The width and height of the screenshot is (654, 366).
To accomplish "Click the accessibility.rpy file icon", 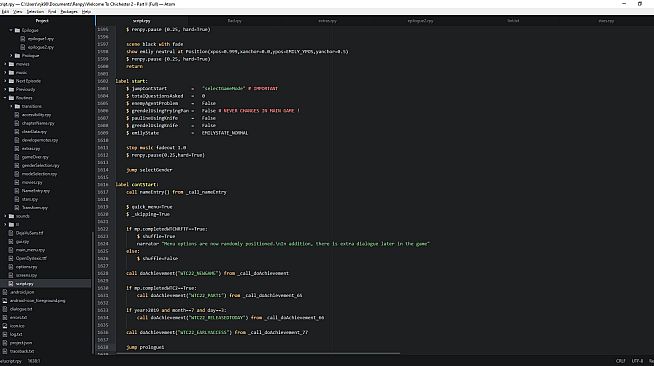I will coord(17,115).
